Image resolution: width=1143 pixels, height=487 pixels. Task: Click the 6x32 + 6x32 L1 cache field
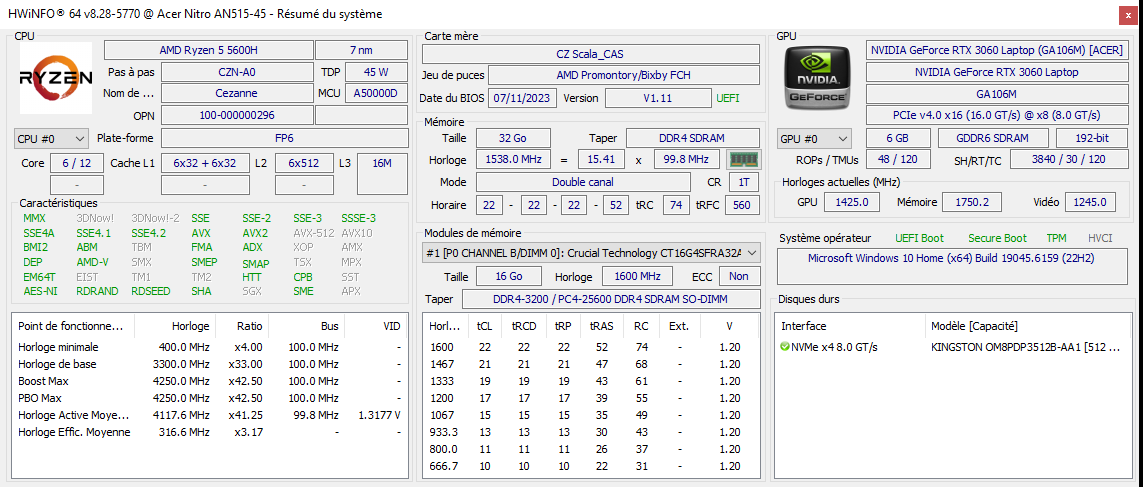tap(205, 163)
